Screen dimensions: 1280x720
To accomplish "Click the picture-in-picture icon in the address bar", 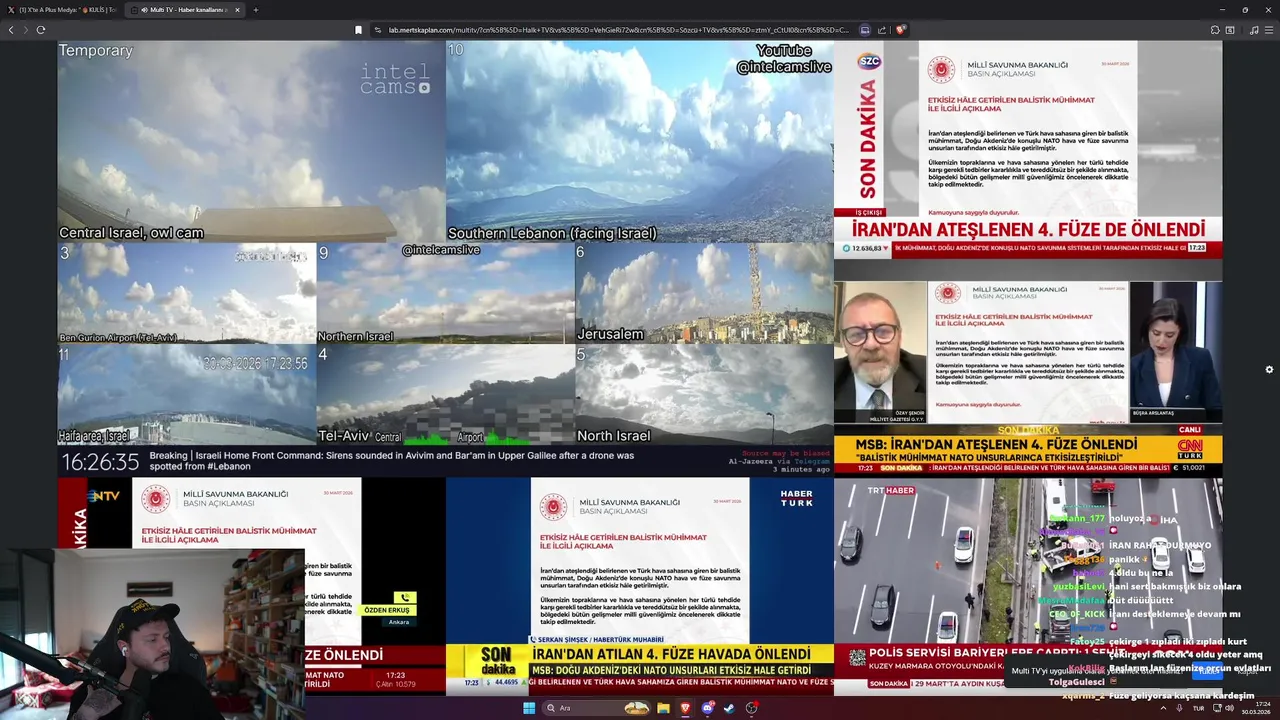I will coord(865,30).
